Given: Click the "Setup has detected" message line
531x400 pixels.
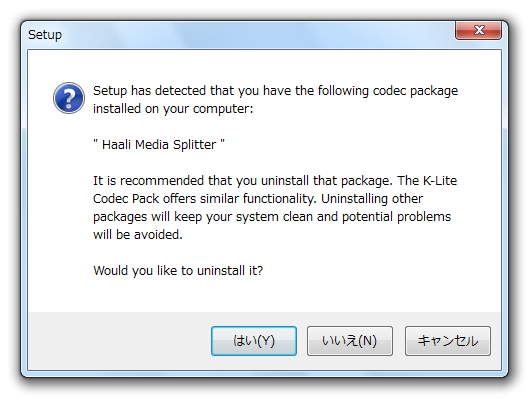Looking at the screenshot, I should pyautogui.click(x=275, y=91).
